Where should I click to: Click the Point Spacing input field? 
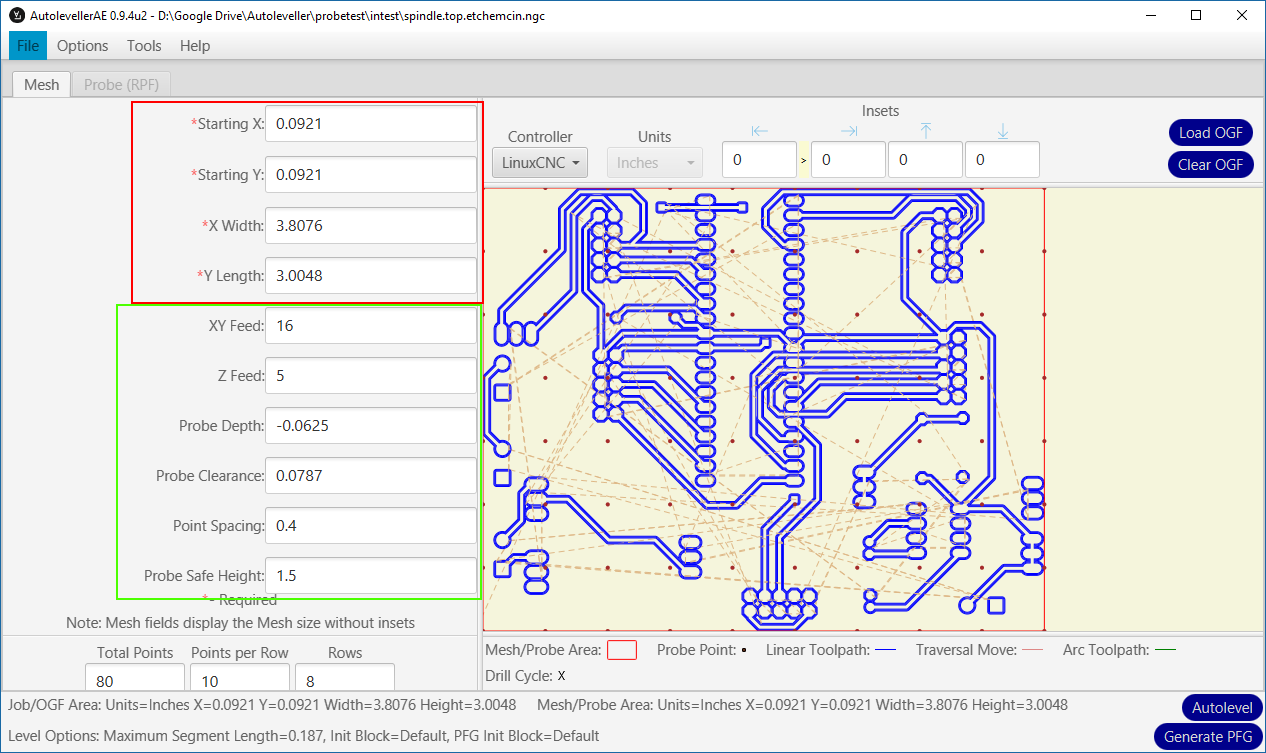(371, 526)
